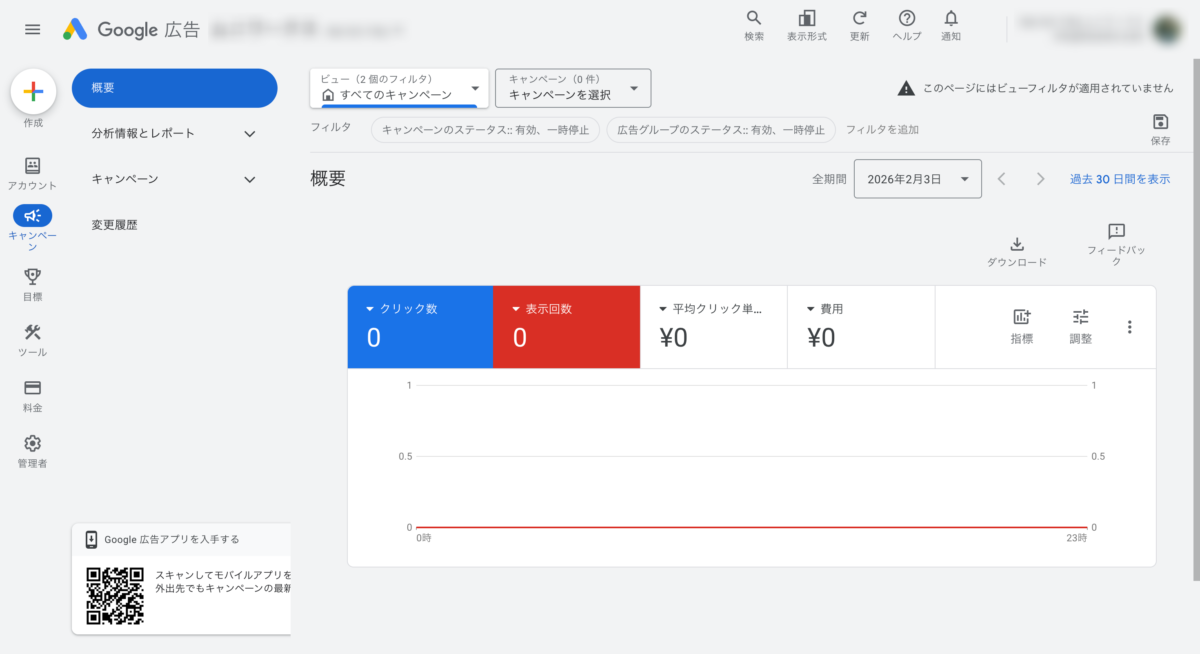
Task: Click the 保存 save filter icon
Action: (x=1160, y=122)
